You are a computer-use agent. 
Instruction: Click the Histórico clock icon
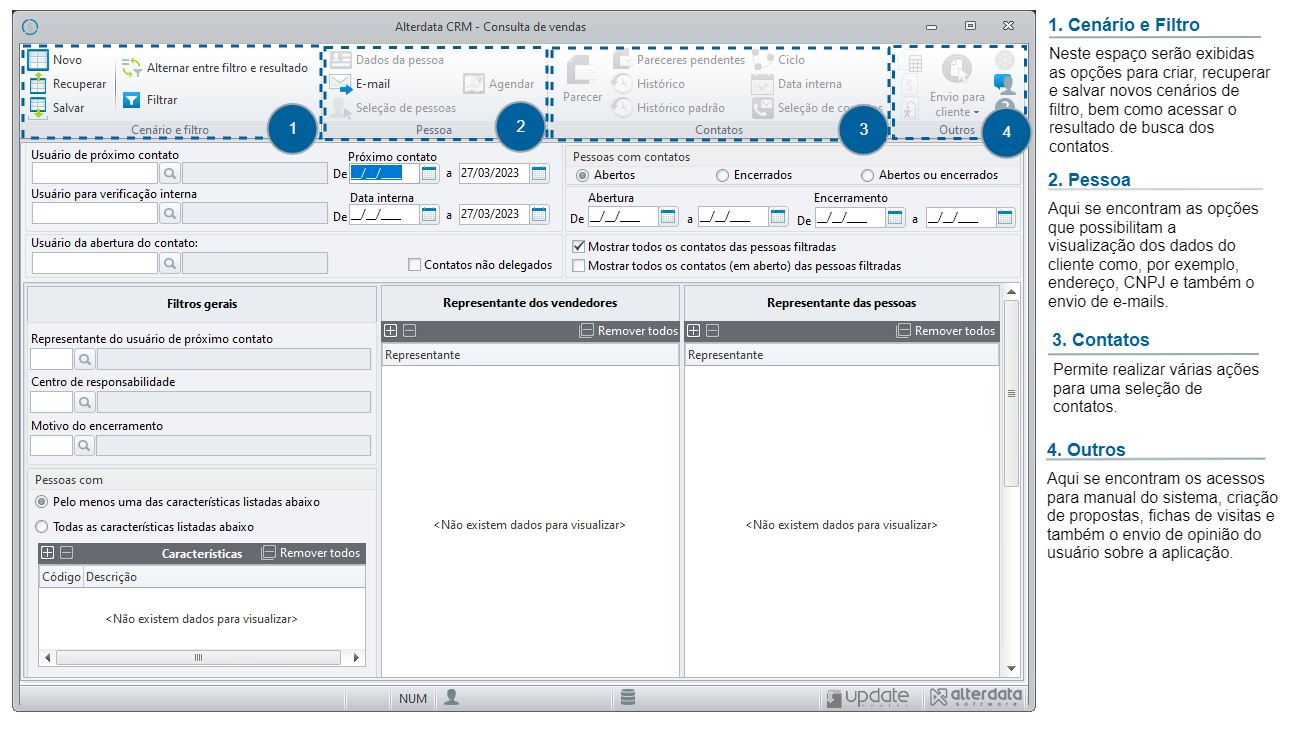coord(622,84)
